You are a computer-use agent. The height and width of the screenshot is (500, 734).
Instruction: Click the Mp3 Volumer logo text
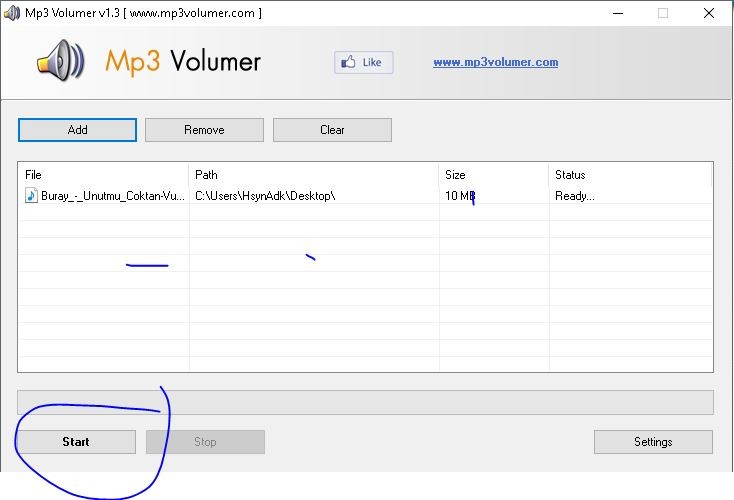[x=183, y=61]
